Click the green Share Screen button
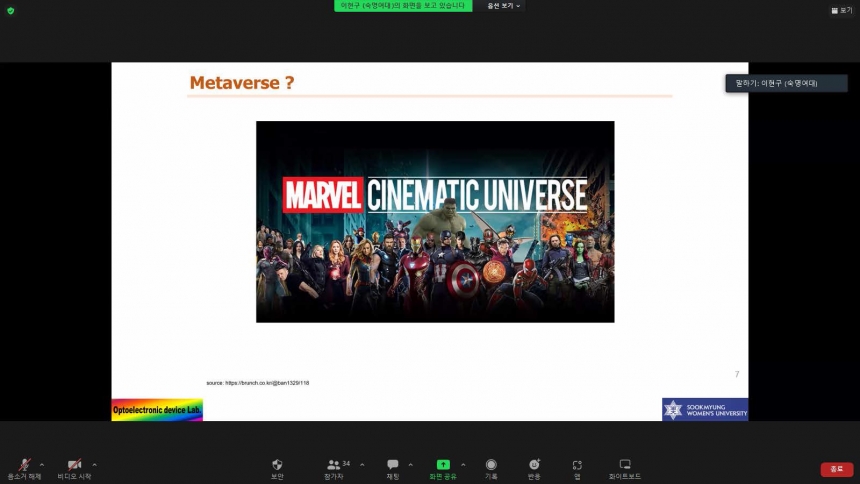 click(x=443, y=469)
